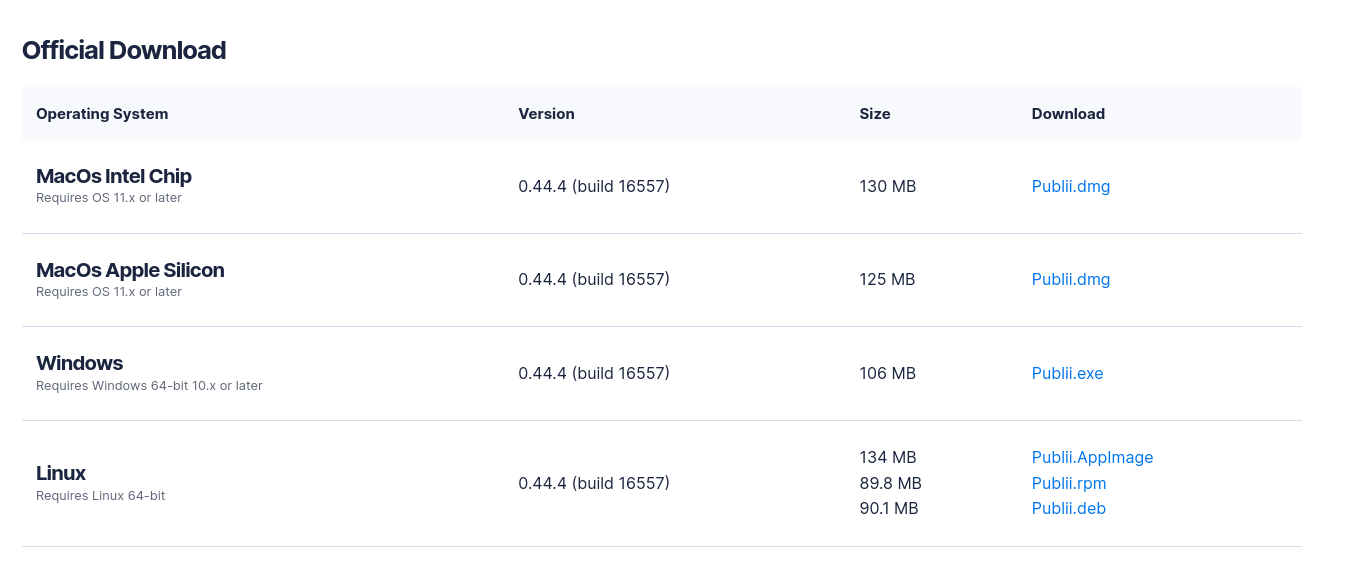Click the Linux row title
This screenshot has width=1370, height=574.
point(61,473)
